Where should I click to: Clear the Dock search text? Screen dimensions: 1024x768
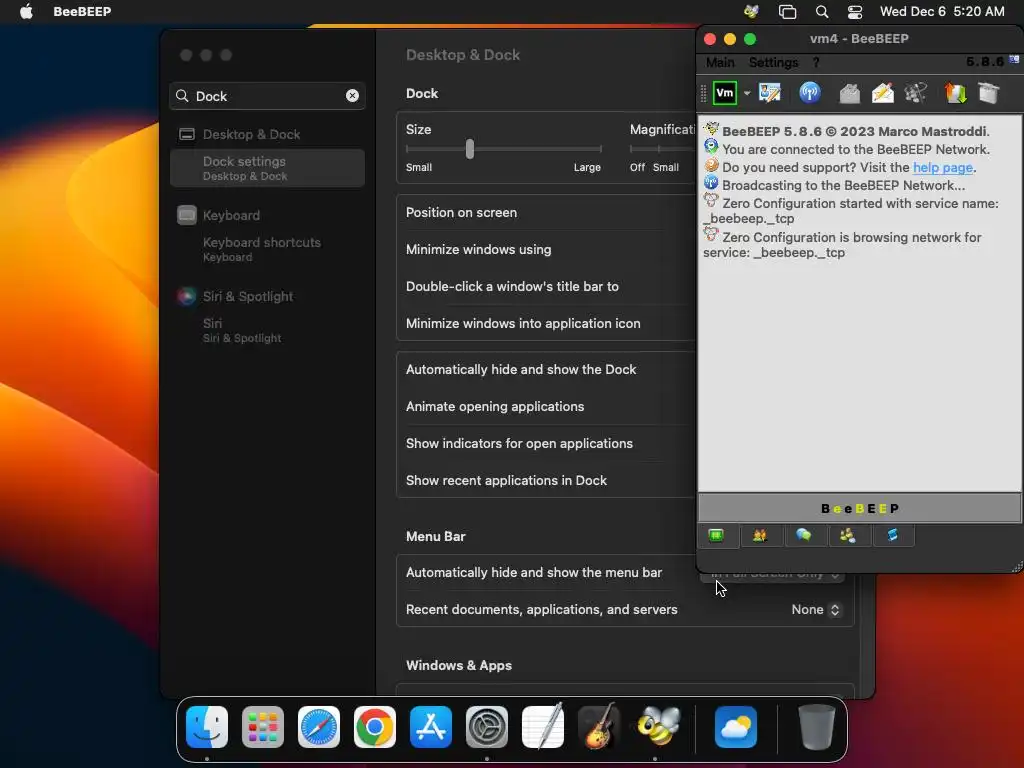pos(352,96)
